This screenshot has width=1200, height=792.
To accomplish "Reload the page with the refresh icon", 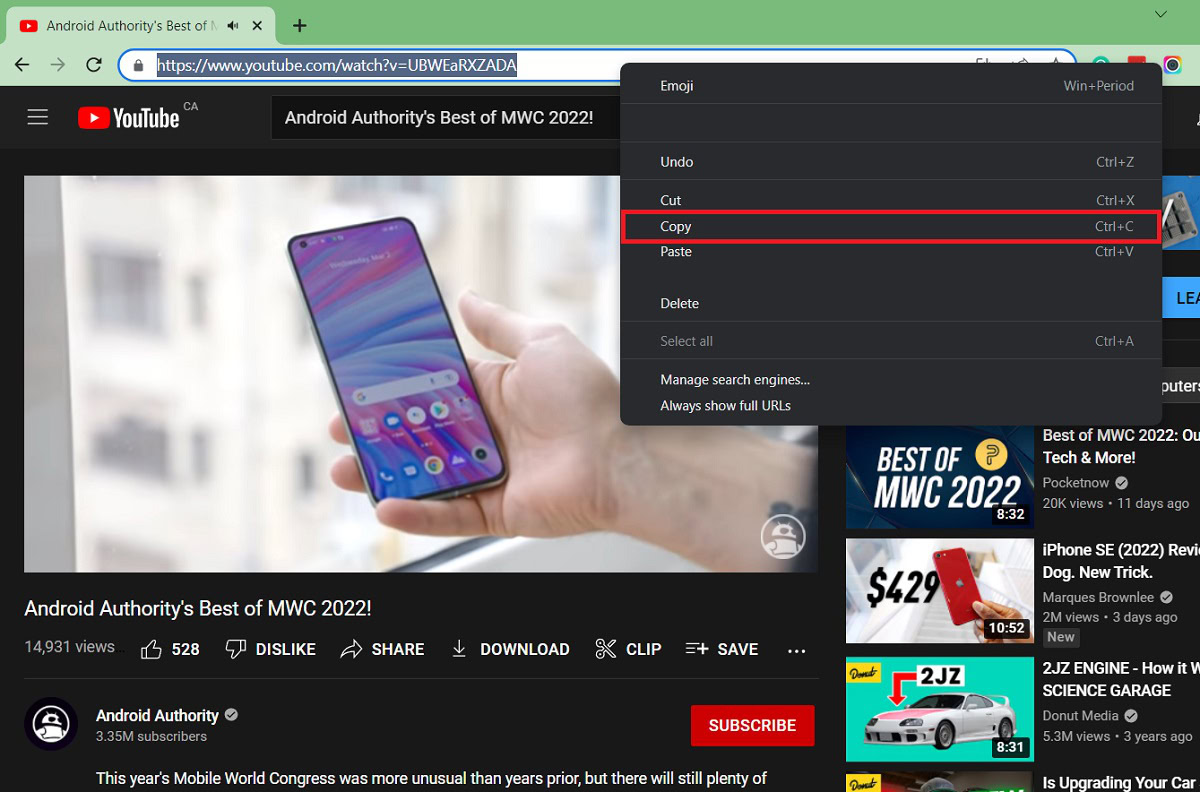I will pos(94,65).
